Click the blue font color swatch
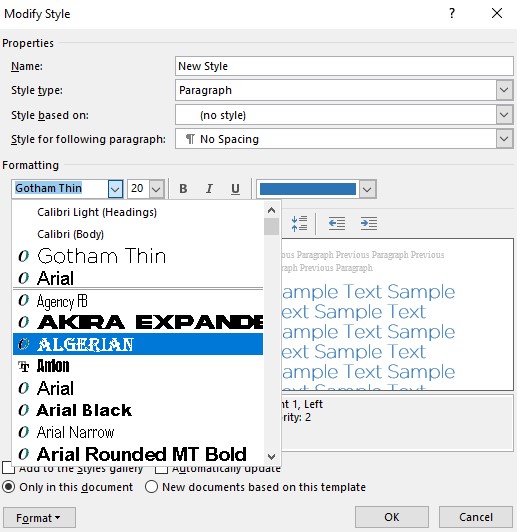The height and width of the screenshot is (532, 517). pos(308,189)
